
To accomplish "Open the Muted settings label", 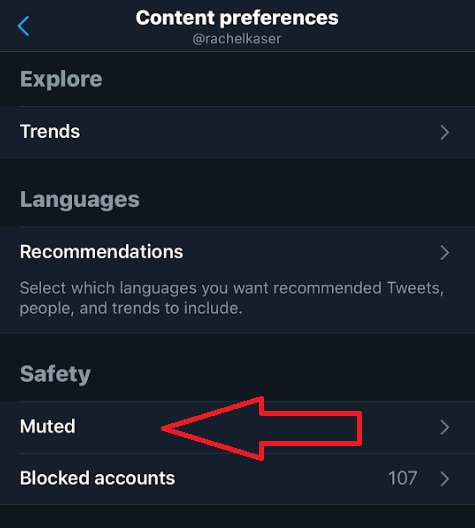I will pyautogui.click(x=47, y=426).
